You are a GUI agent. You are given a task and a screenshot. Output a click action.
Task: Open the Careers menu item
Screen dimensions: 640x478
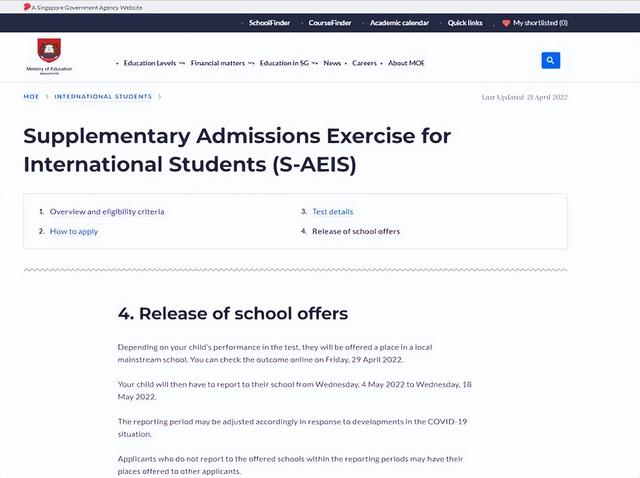(364, 63)
